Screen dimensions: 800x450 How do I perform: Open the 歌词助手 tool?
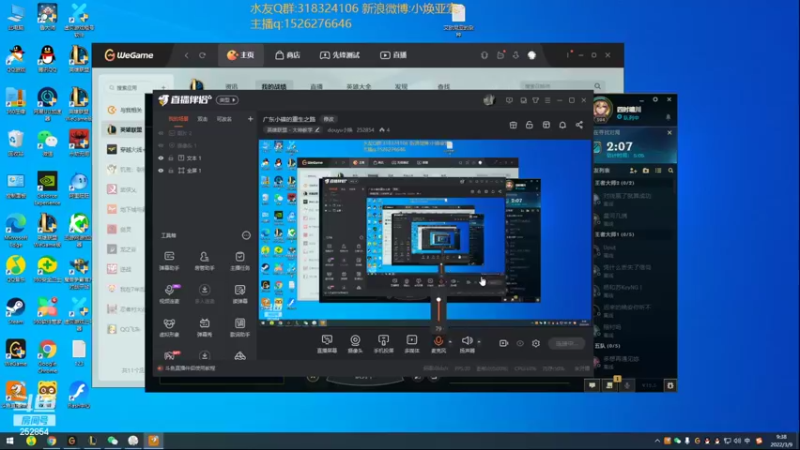[240, 327]
